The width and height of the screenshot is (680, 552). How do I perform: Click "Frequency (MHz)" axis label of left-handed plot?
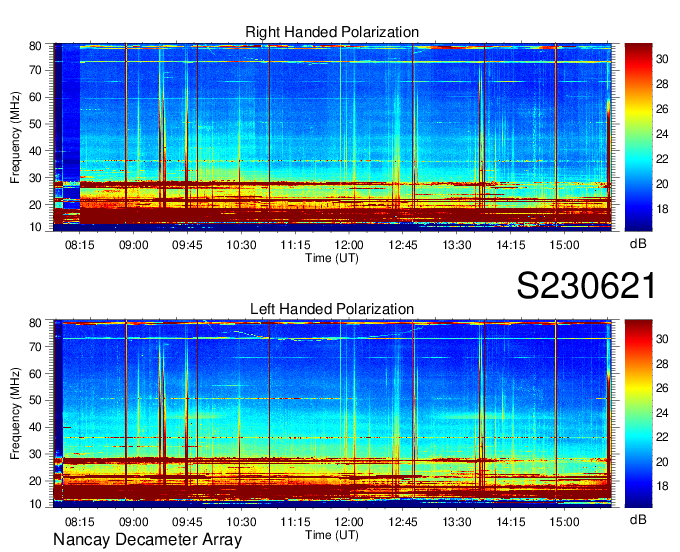[15, 414]
